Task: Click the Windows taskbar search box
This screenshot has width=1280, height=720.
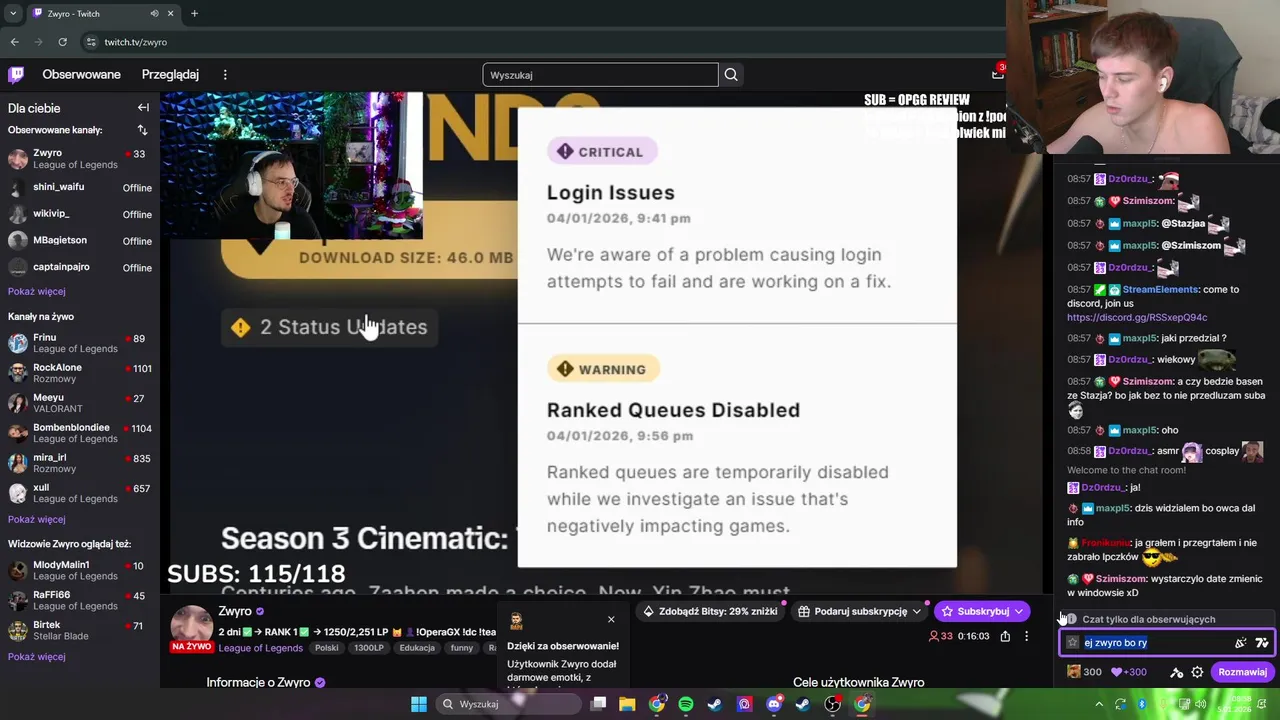Action: pos(509,704)
